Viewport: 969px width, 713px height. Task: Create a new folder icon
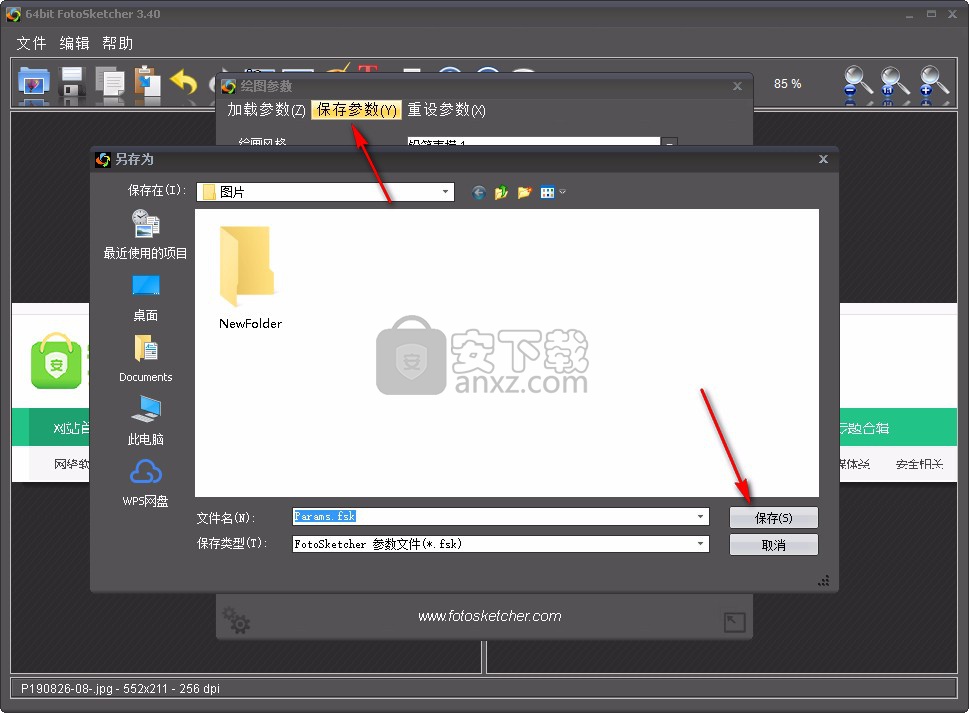(524, 193)
